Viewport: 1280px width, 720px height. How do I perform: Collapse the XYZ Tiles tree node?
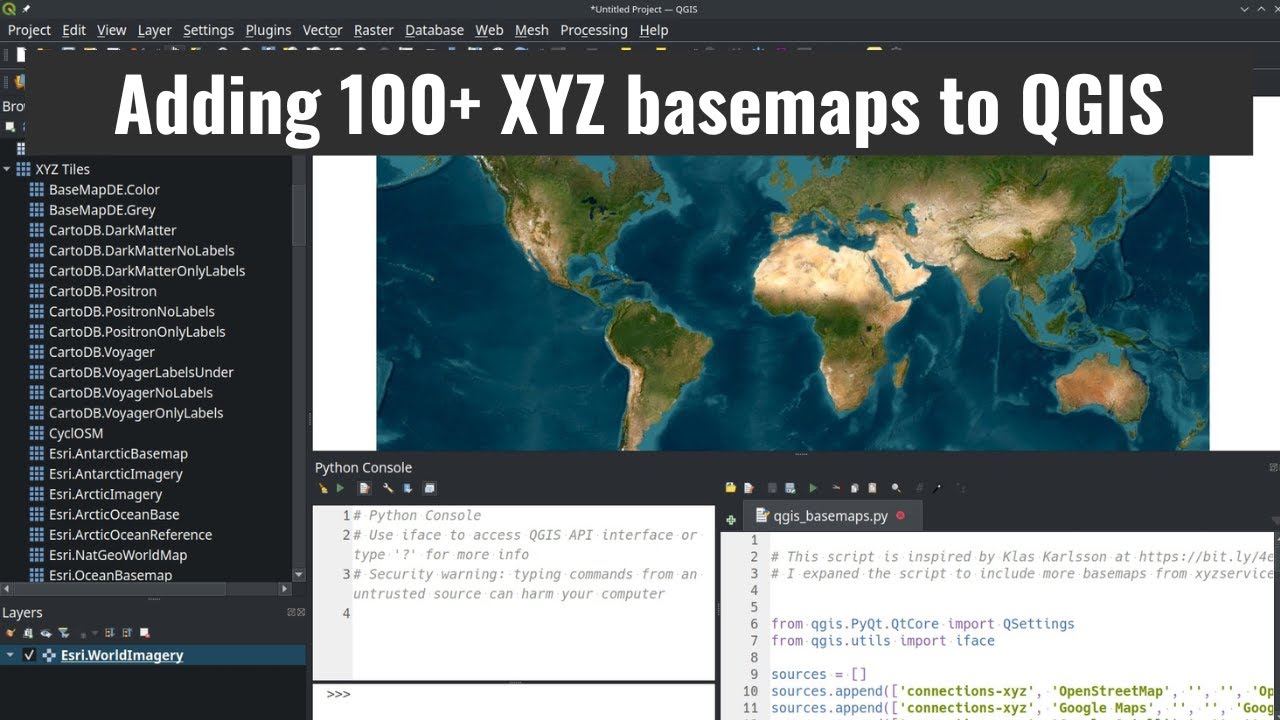7,169
